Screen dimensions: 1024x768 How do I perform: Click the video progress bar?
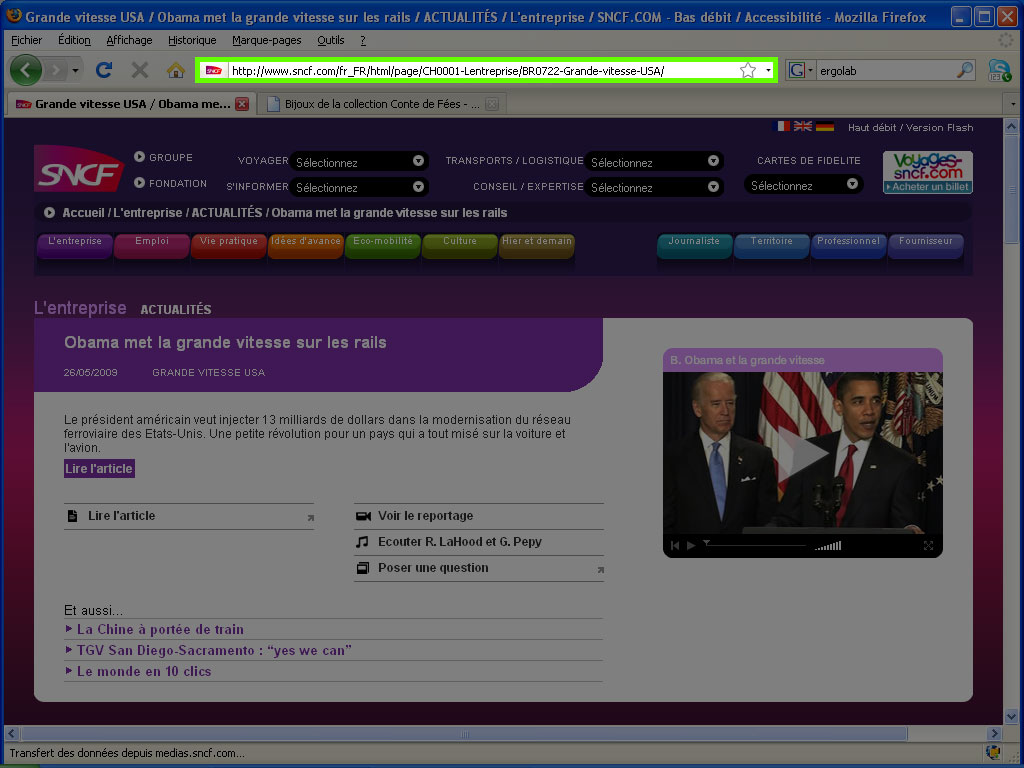pos(755,545)
